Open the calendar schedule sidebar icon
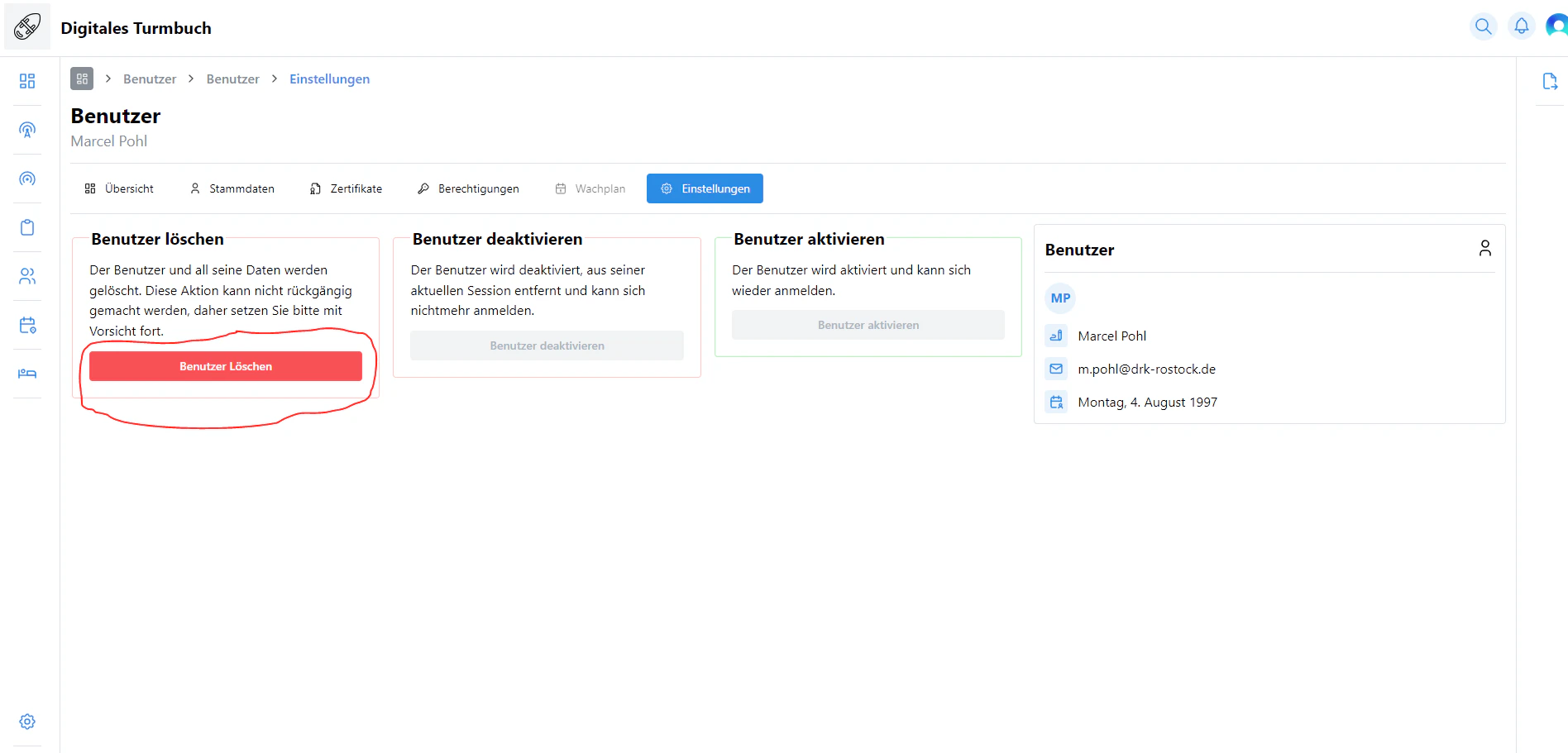This screenshot has width=1568, height=753. [x=27, y=325]
